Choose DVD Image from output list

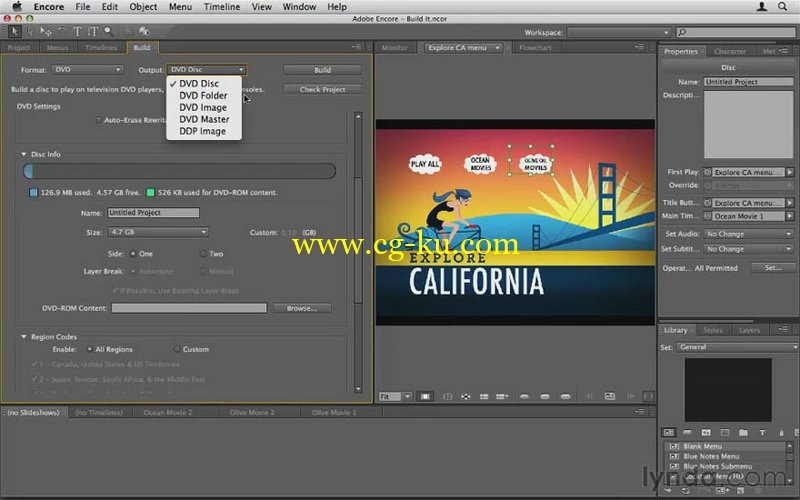(204, 107)
